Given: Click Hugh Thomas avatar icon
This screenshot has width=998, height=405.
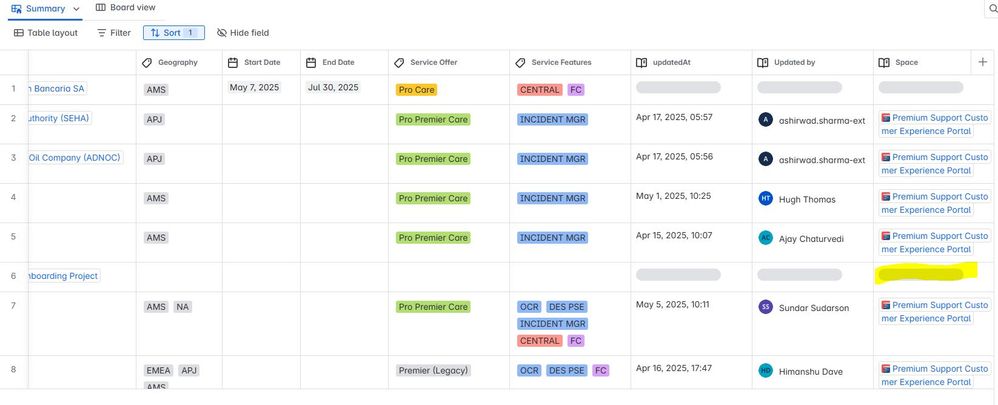Looking at the screenshot, I should [x=766, y=199].
